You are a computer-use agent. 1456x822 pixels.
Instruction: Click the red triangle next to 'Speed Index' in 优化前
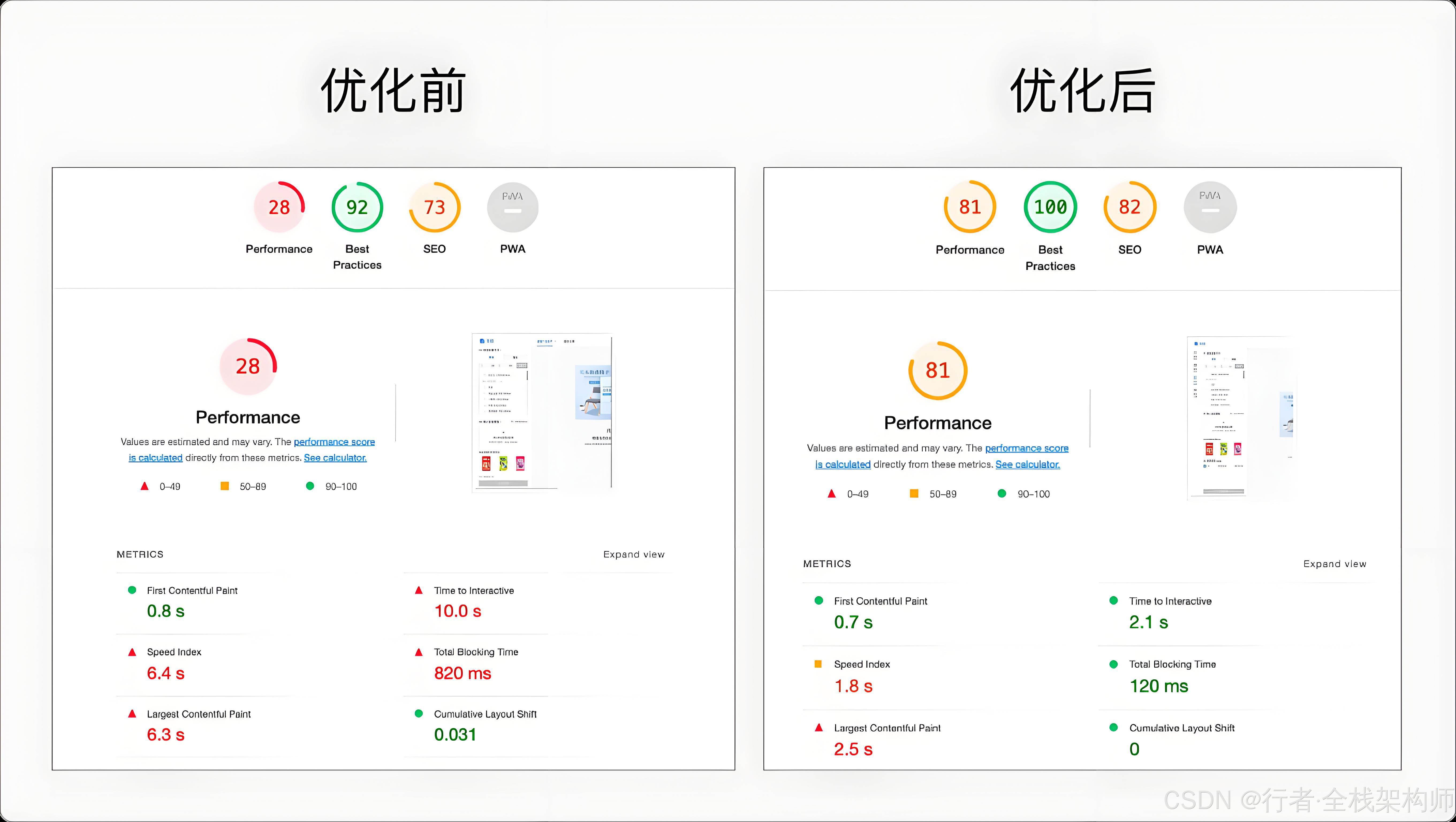132,652
